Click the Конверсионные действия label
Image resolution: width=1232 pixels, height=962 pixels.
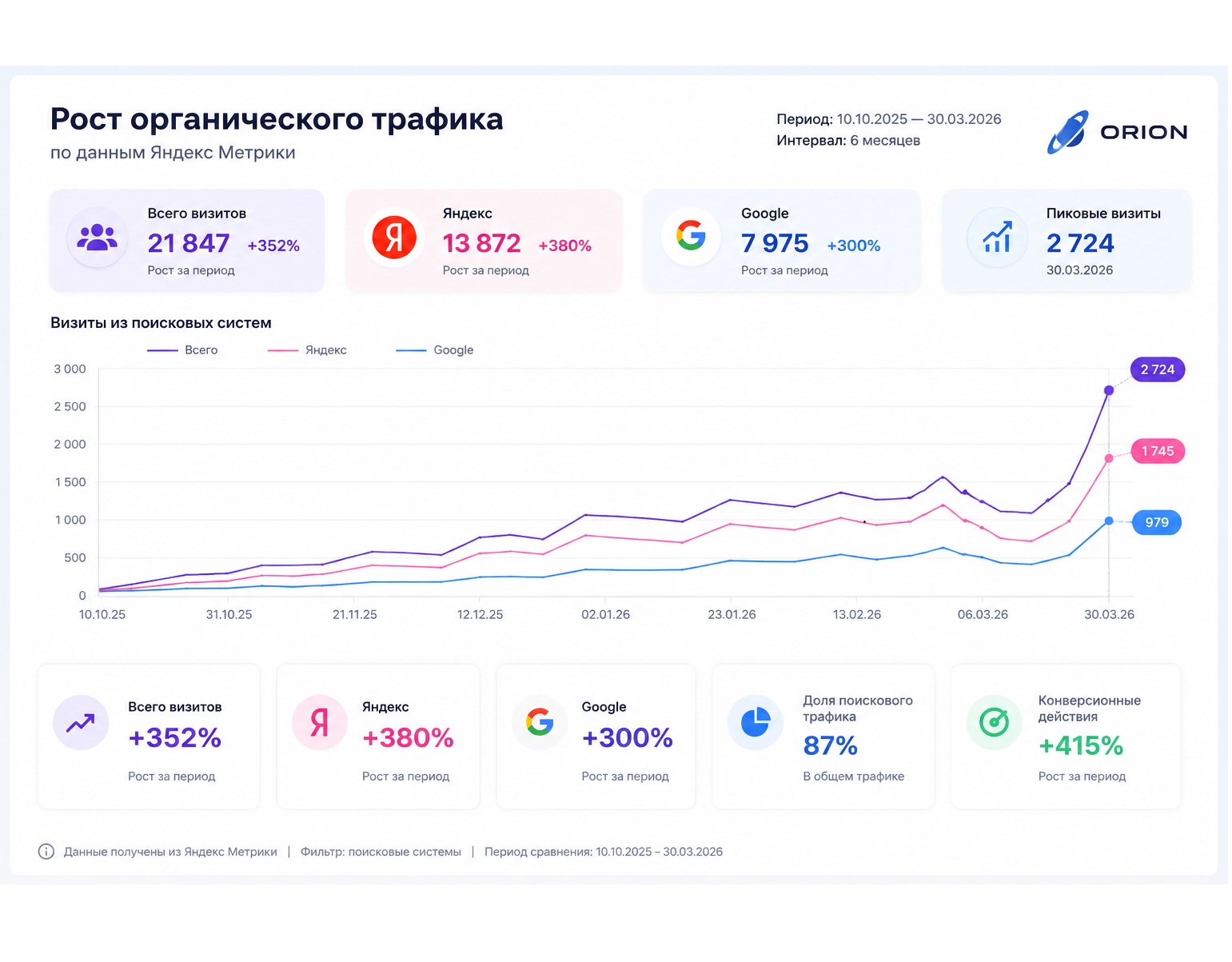point(1090,709)
